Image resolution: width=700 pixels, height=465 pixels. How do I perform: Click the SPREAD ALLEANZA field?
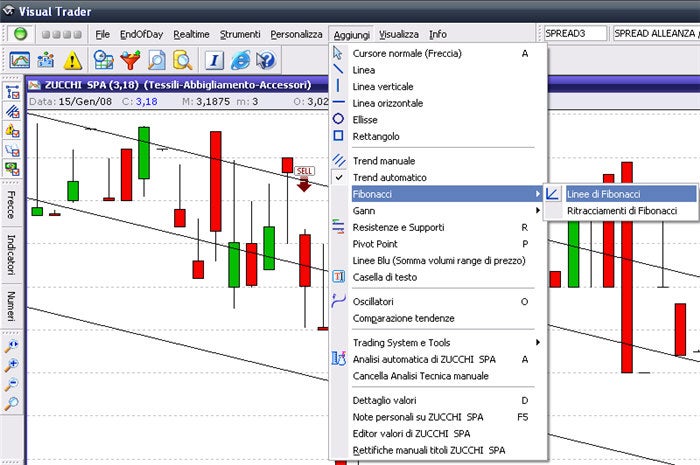tap(656, 33)
